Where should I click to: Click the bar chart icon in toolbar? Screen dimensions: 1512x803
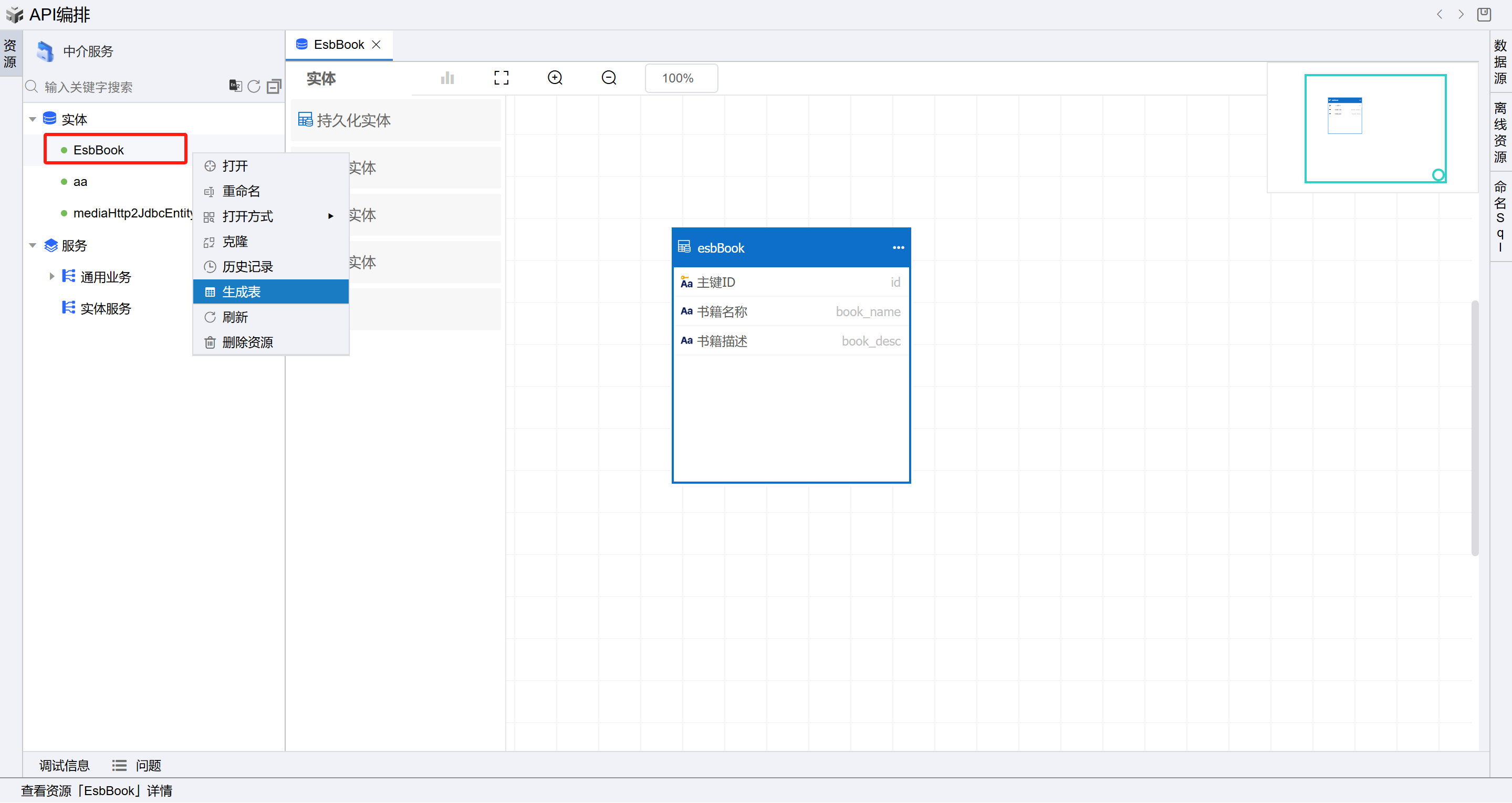447,78
